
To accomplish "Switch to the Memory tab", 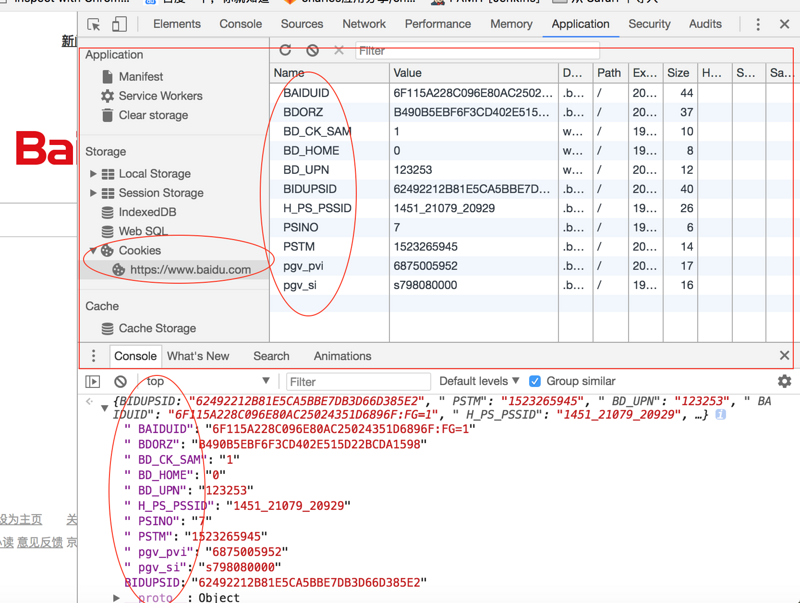I will 511,24.
